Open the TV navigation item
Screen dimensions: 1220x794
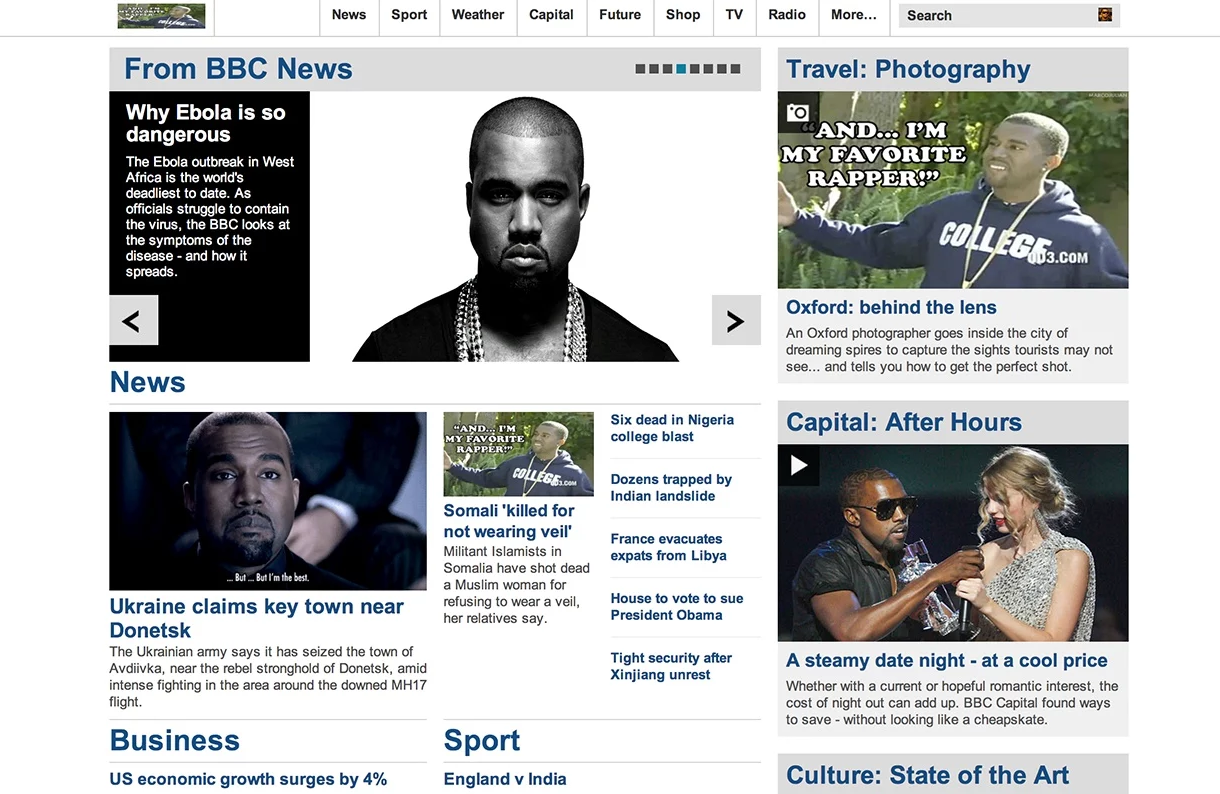[735, 15]
